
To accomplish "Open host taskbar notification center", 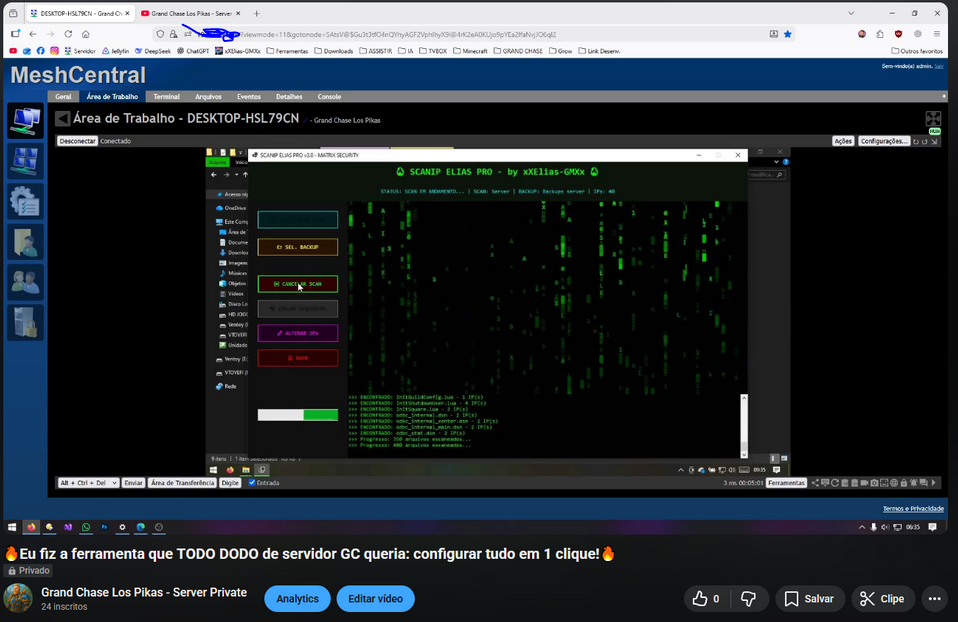I will point(932,527).
